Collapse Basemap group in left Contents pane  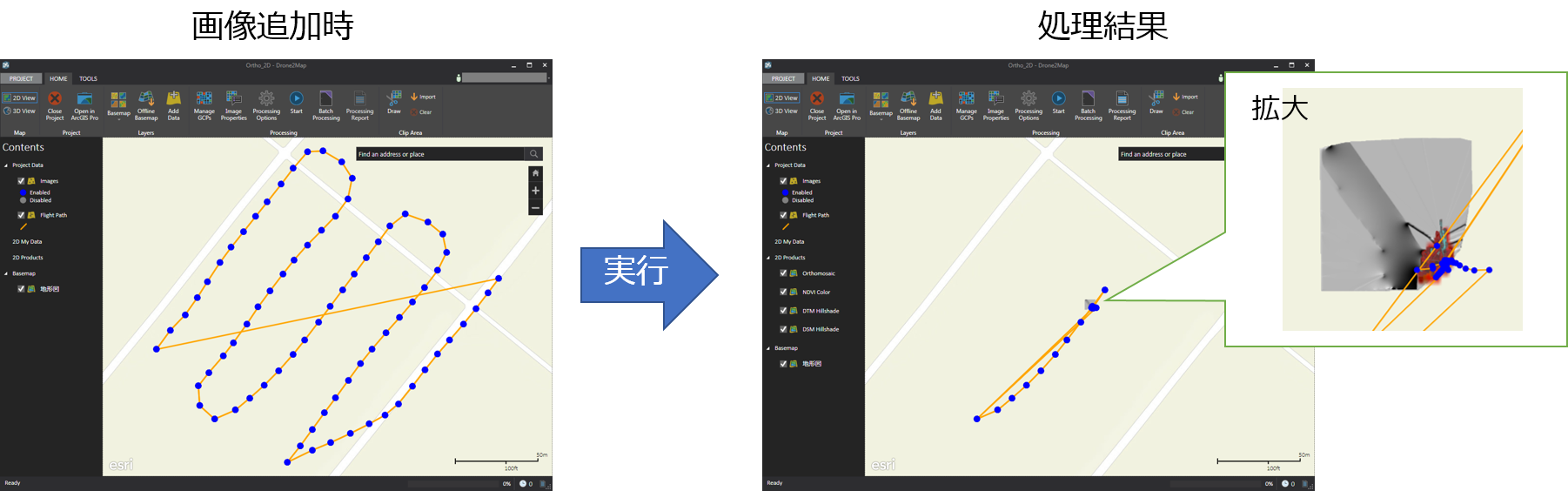[x=5, y=273]
